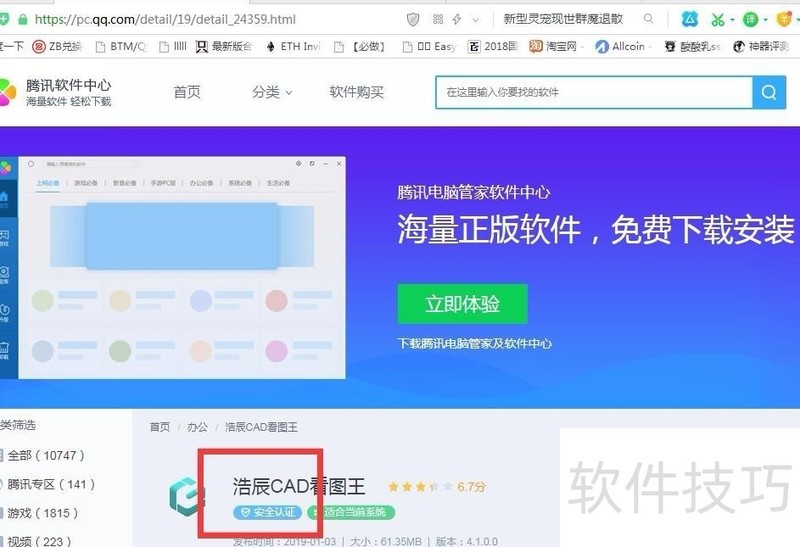Click the 浩辰CAD看图王 app icon
This screenshot has height=547, width=800.
pos(187,496)
